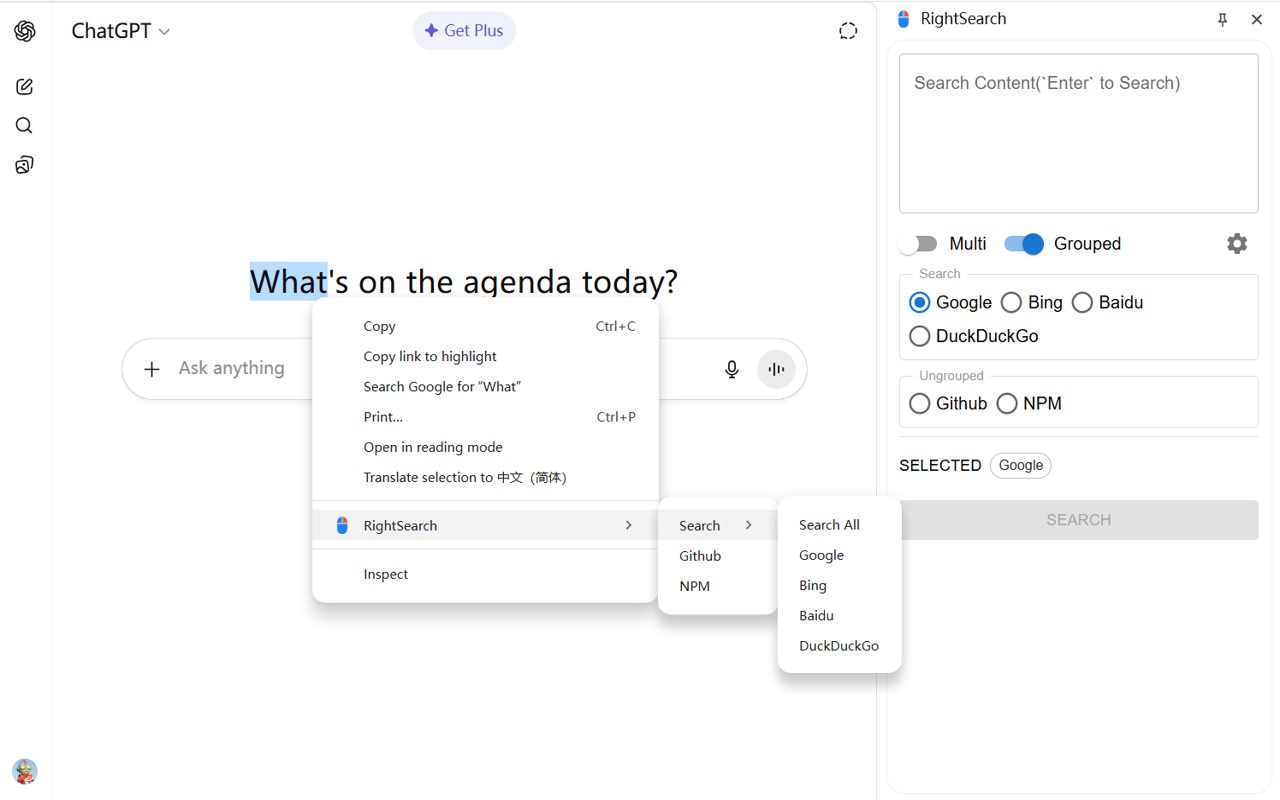This screenshot has width=1280, height=800.
Task: Click the microphone dictation icon
Action: (732, 369)
